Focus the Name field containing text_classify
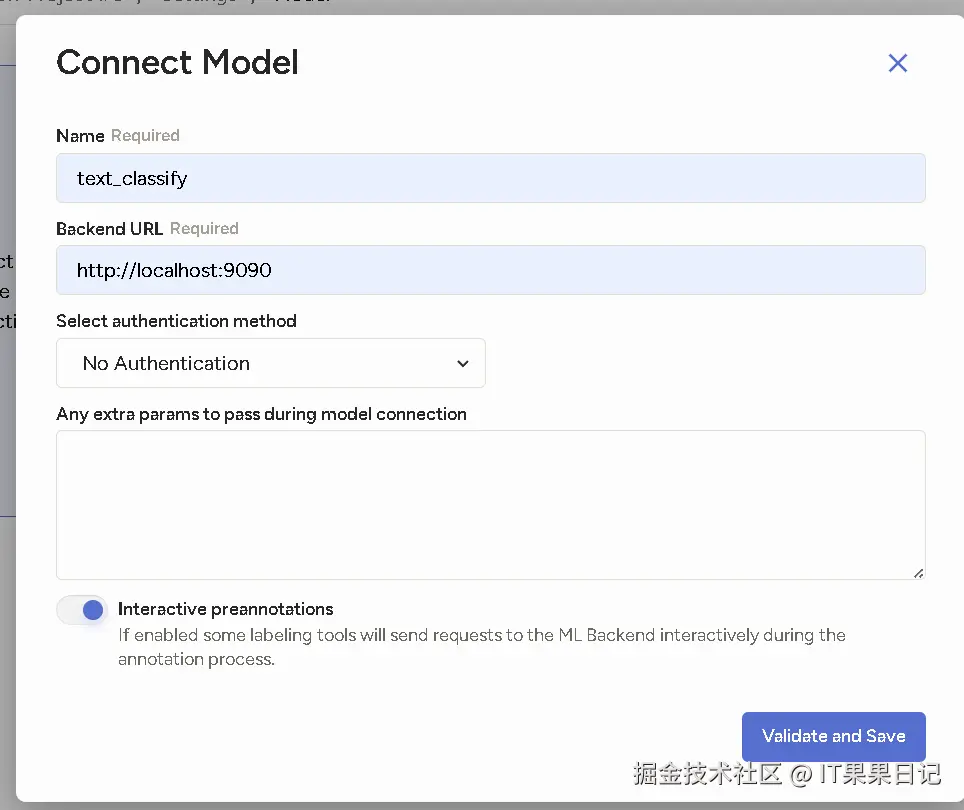The height and width of the screenshot is (810, 964). 490,178
